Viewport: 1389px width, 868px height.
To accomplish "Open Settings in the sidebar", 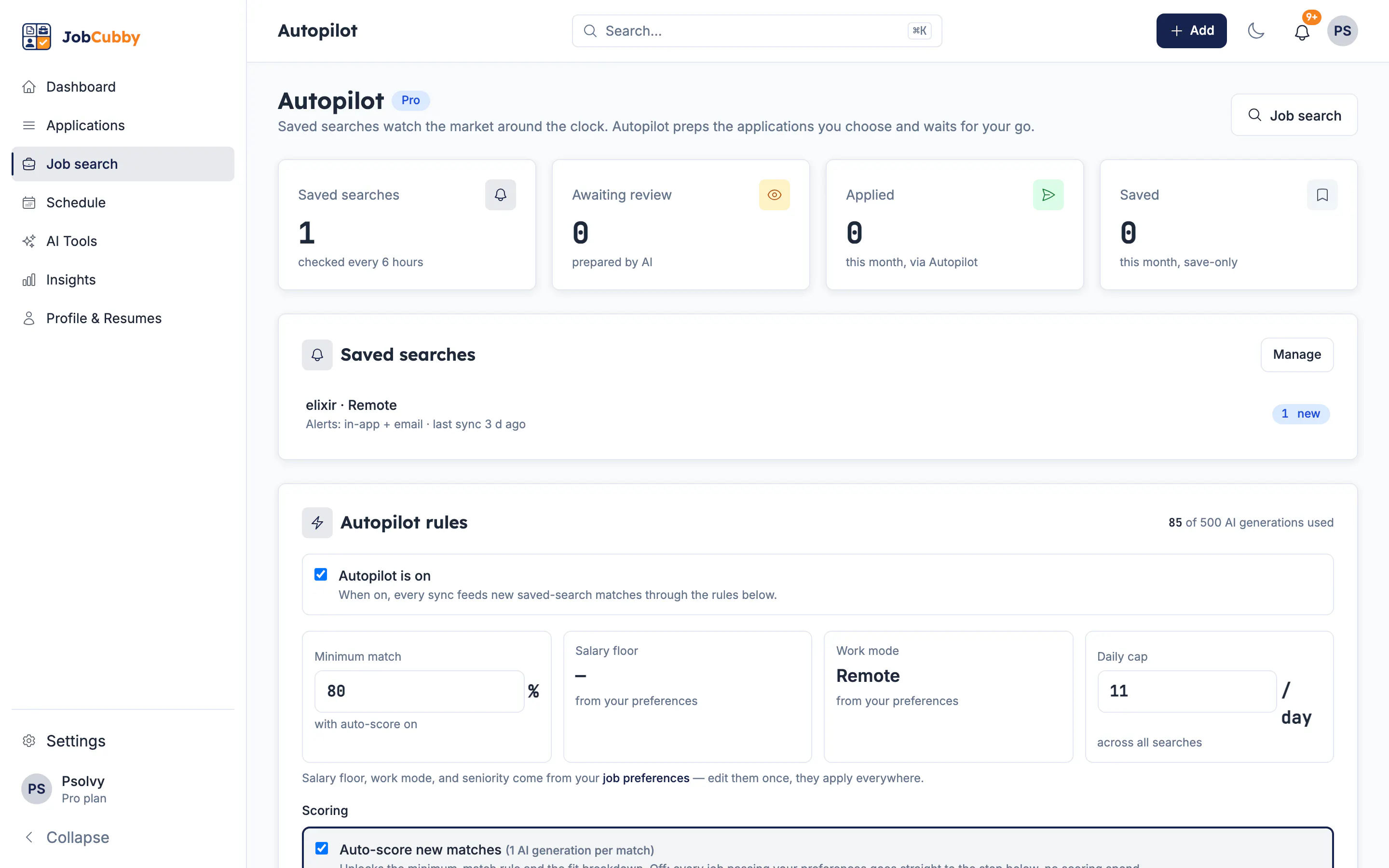I will (123, 741).
